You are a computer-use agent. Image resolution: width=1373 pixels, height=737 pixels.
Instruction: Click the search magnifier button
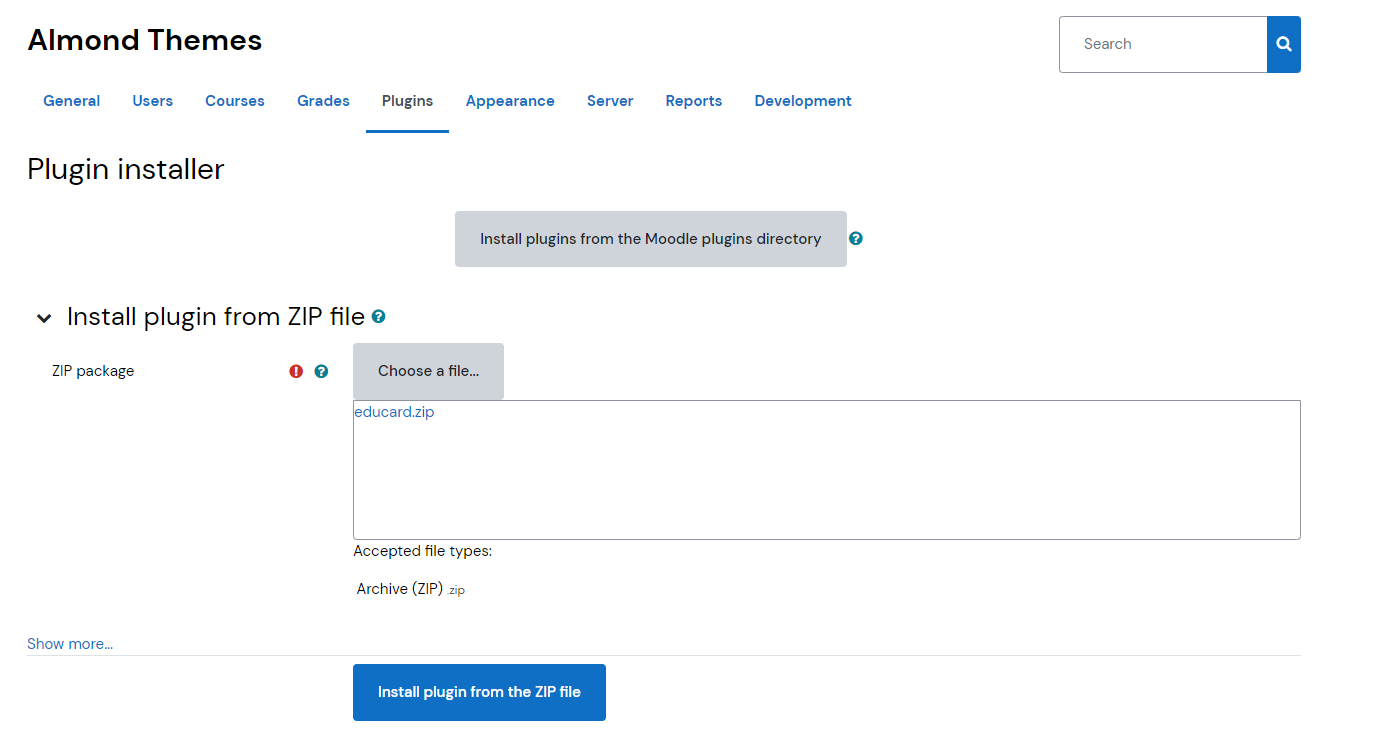(1283, 44)
